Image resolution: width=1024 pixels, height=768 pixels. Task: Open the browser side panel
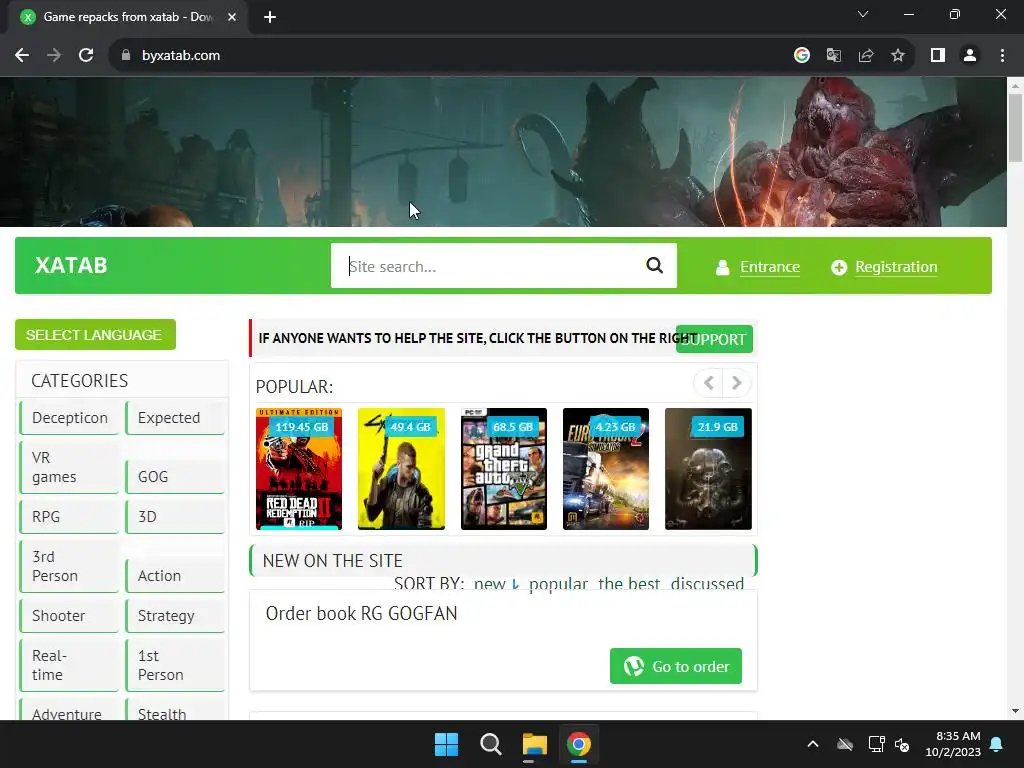point(938,56)
